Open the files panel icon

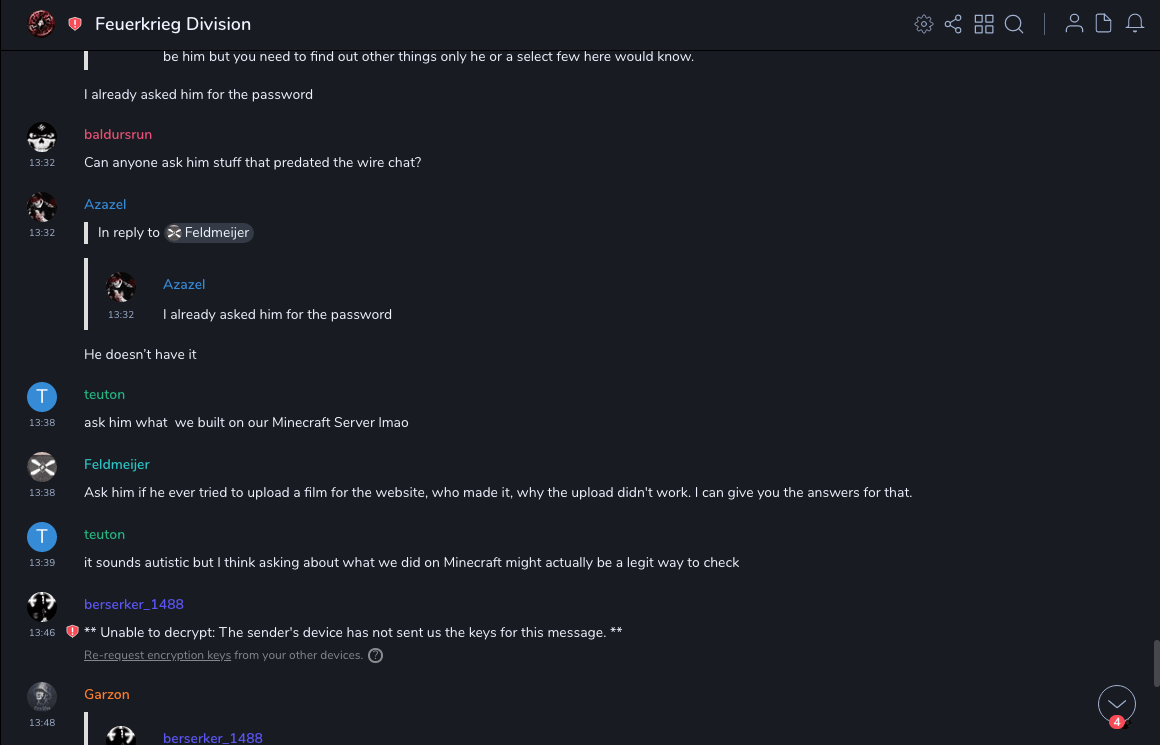[x=1104, y=24]
